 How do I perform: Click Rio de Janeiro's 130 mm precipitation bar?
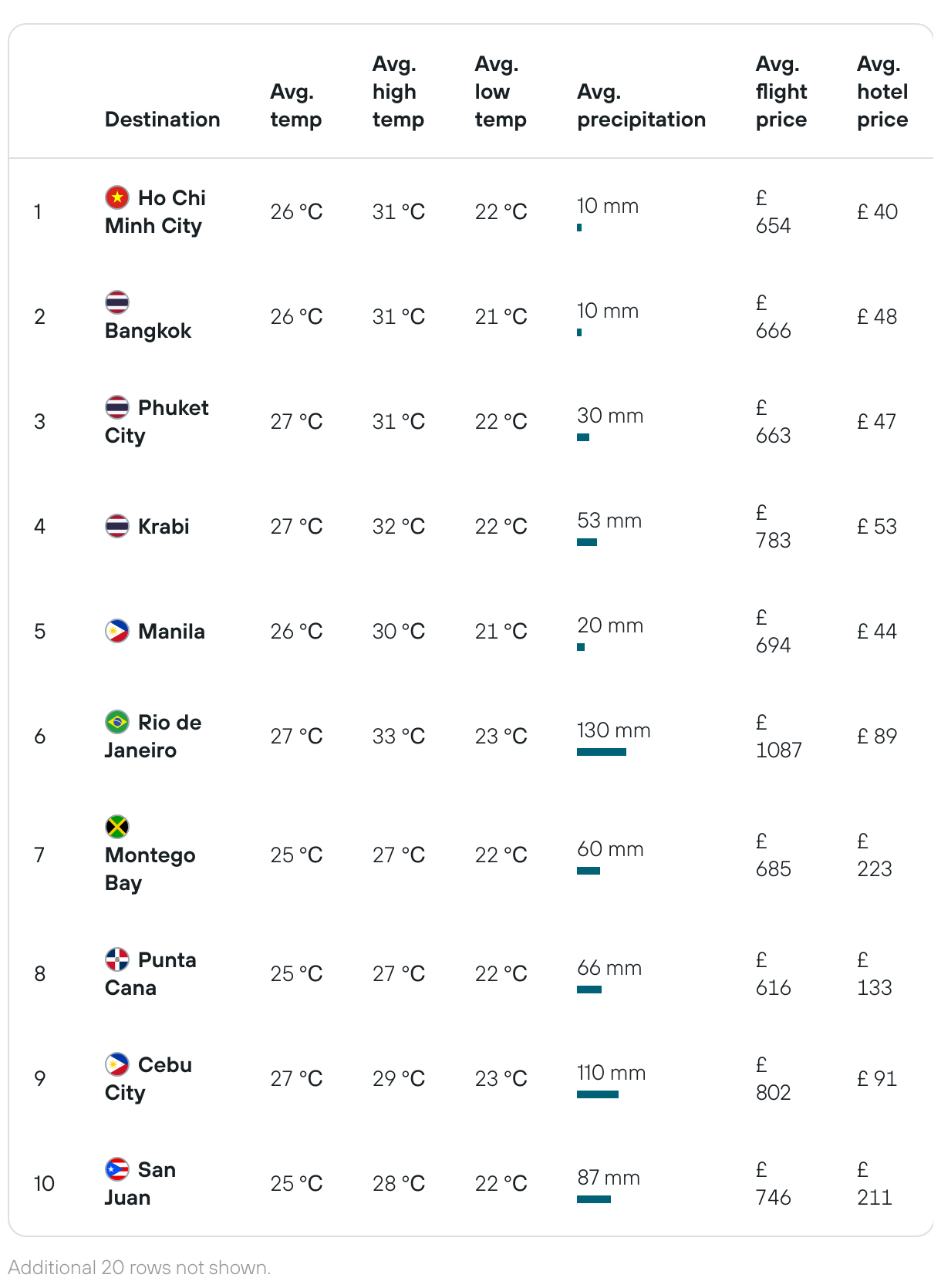[x=602, y=752]
